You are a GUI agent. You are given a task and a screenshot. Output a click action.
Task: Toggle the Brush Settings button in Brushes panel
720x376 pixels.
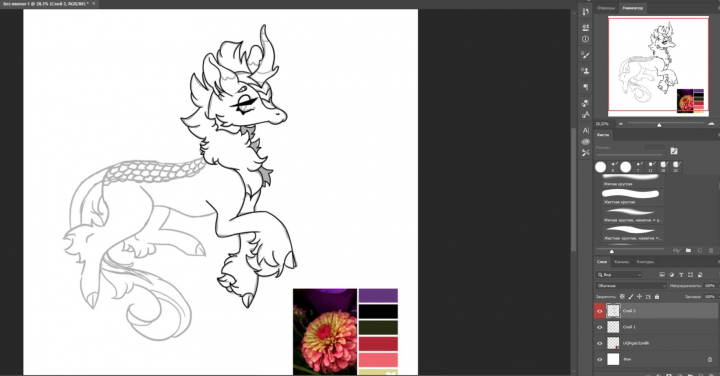click(674, 151)
